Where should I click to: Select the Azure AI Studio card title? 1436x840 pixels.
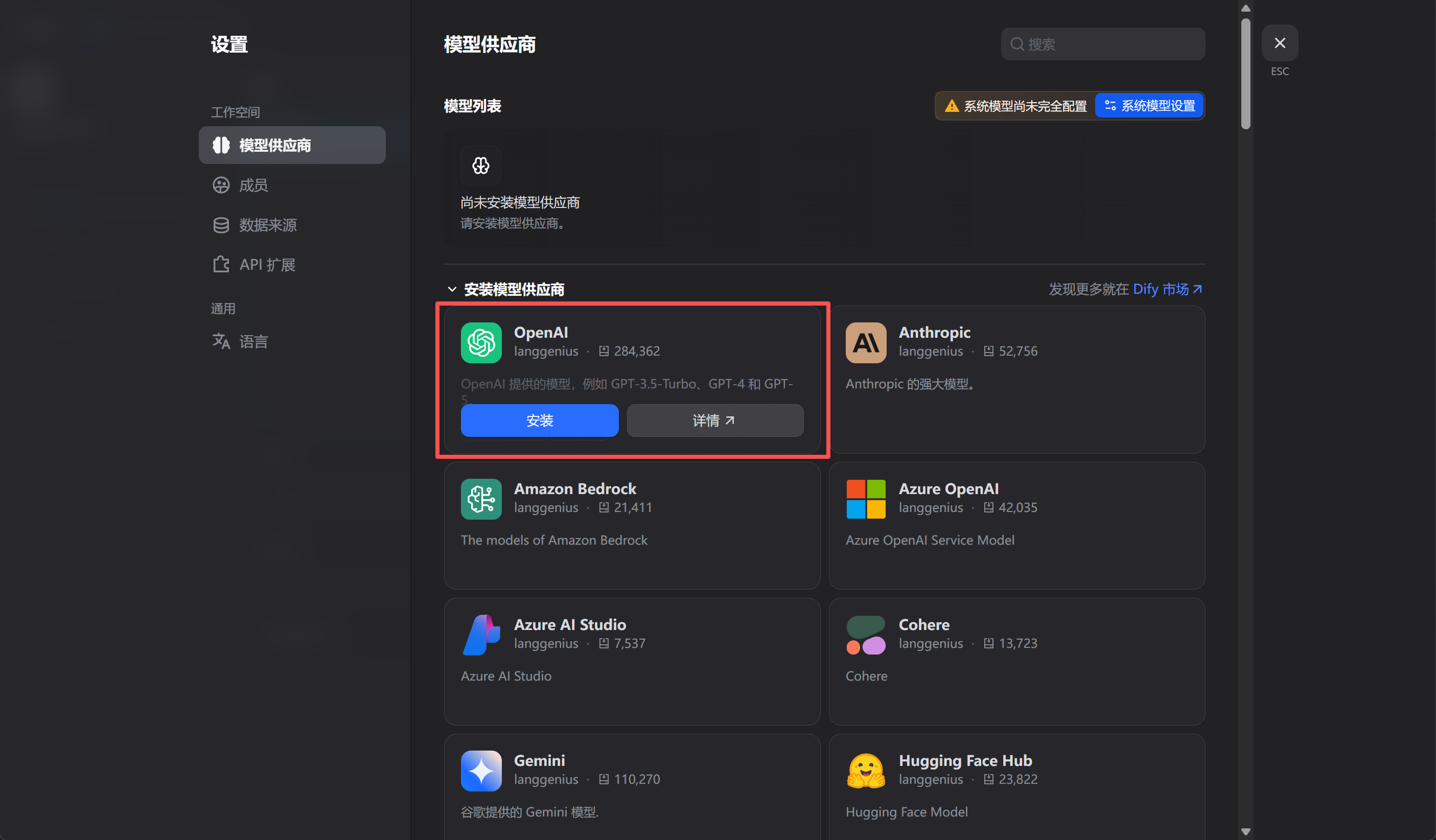(x=569, y=624)
